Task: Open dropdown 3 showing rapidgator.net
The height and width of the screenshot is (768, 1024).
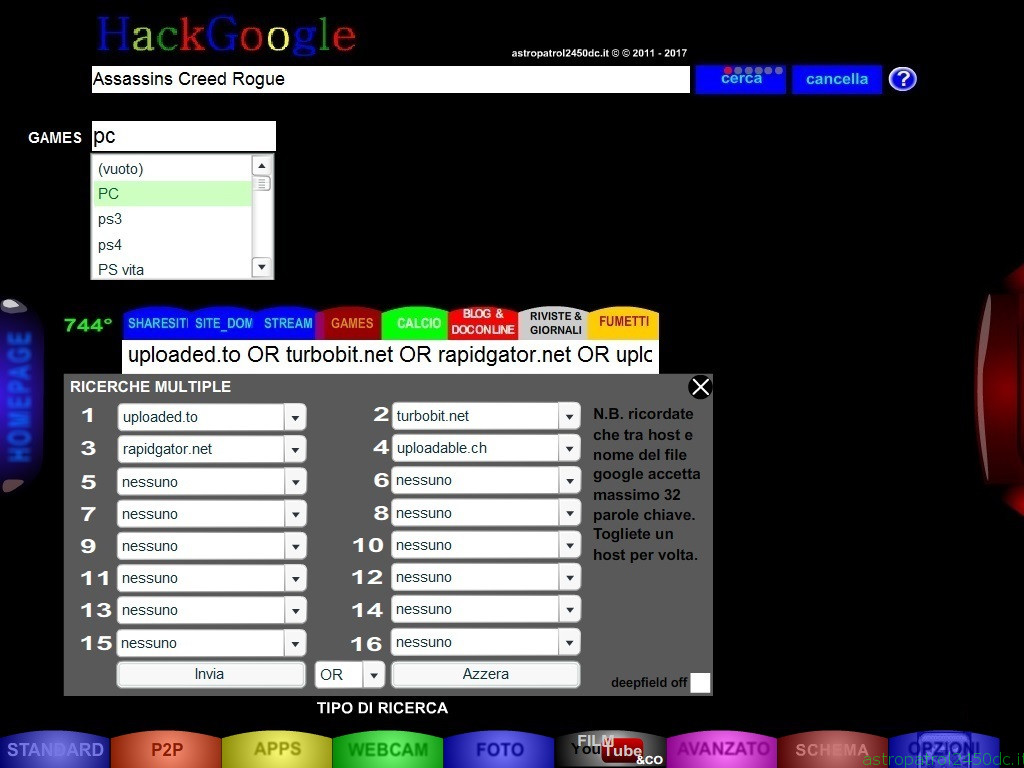Action: 212,449
